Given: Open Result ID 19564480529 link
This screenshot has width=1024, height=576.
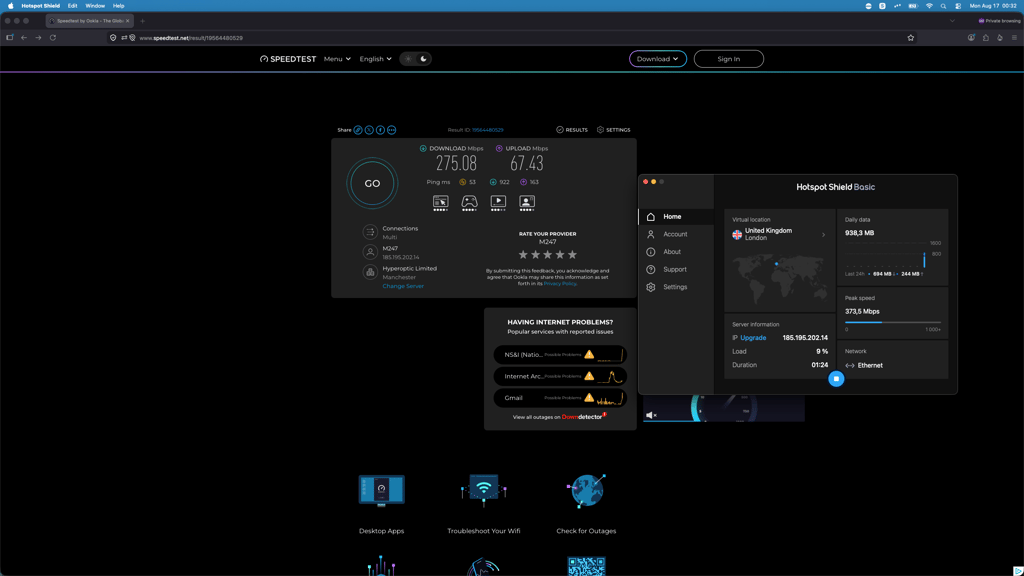Looking at the screenshot, I should 488,130.
